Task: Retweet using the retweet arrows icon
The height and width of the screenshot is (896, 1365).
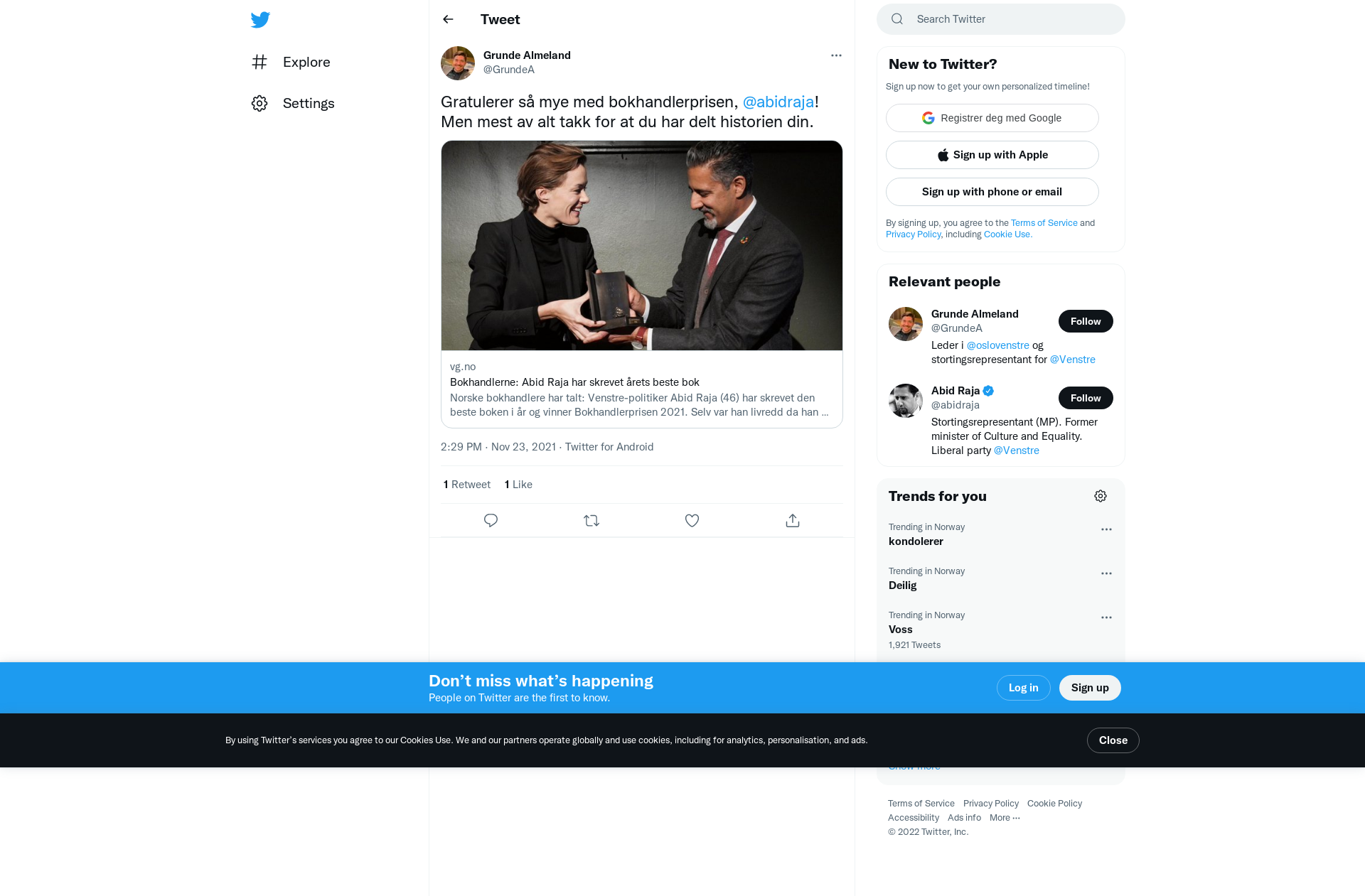Action: coord(591,521)
